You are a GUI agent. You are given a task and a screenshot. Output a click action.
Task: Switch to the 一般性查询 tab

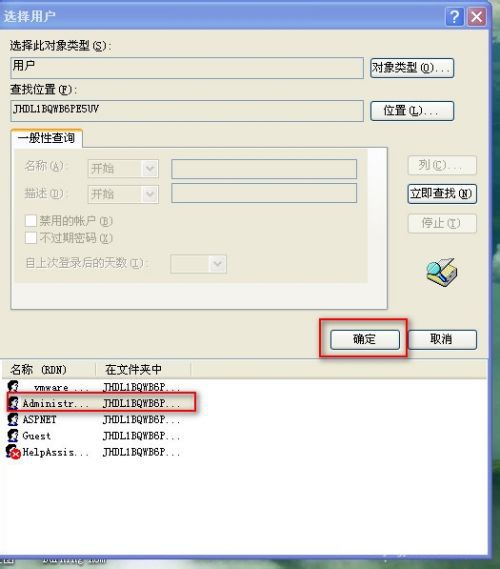pyautogui.click(x=46, y=138)
